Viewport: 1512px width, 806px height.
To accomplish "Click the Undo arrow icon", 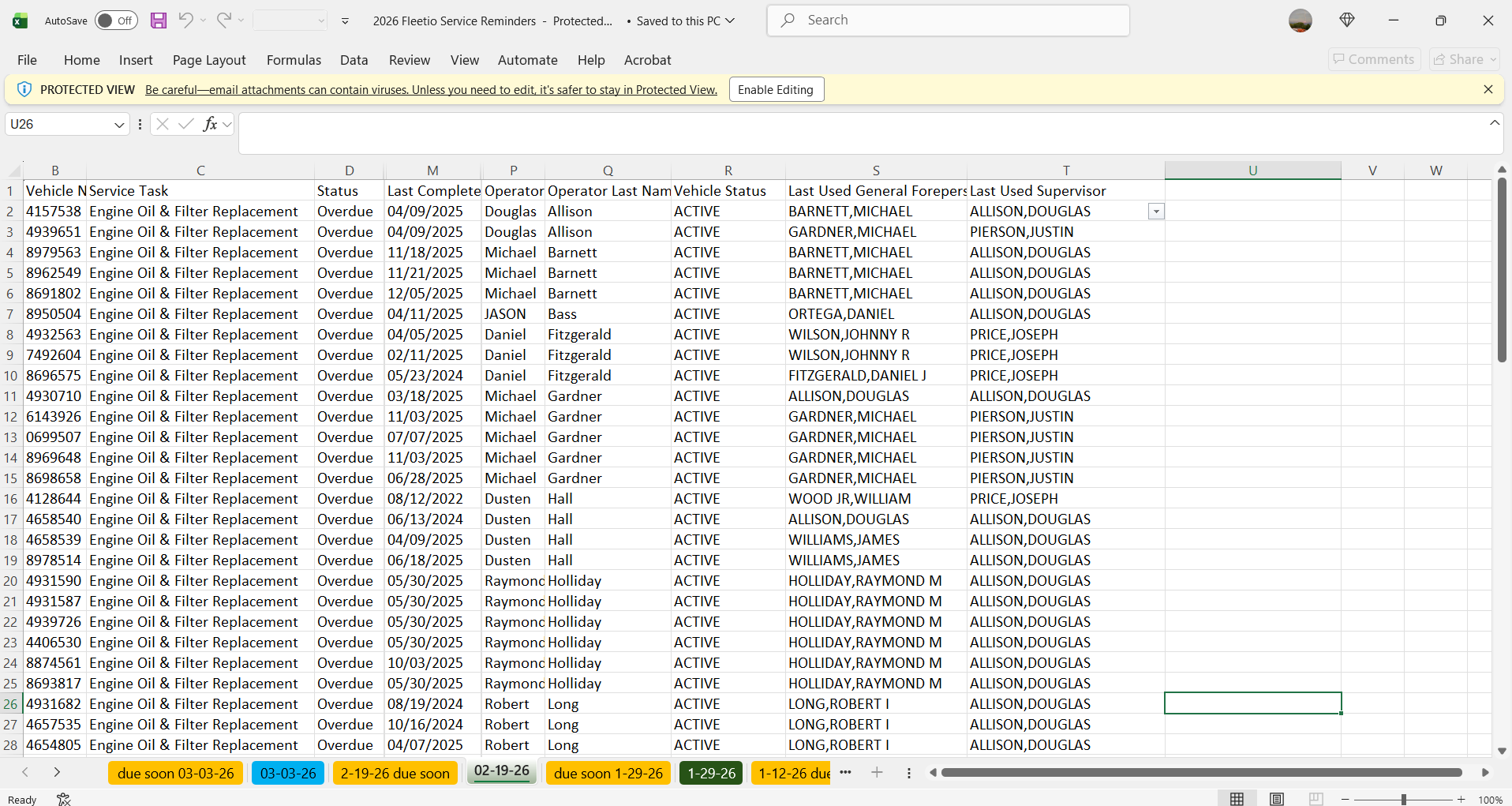I will tap(185, 21).
